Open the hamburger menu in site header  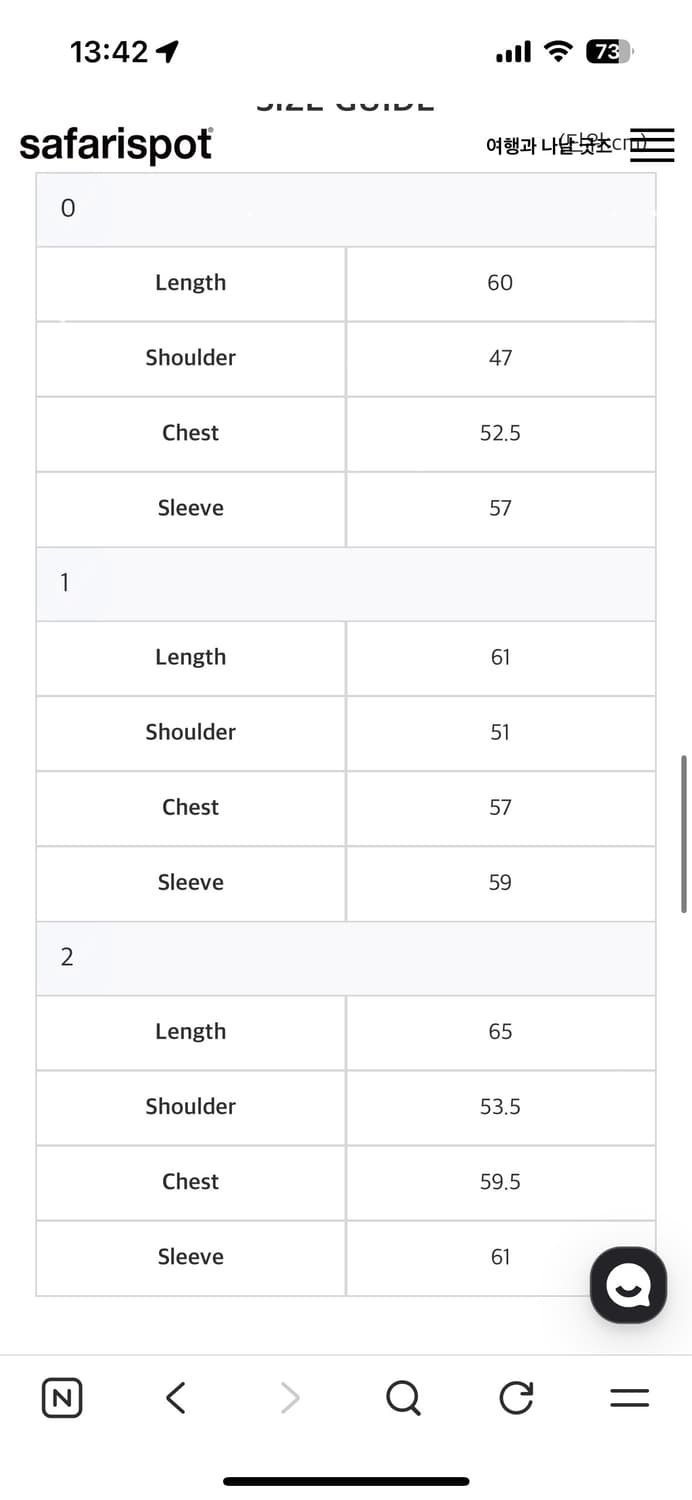click(x=652, y=146)
